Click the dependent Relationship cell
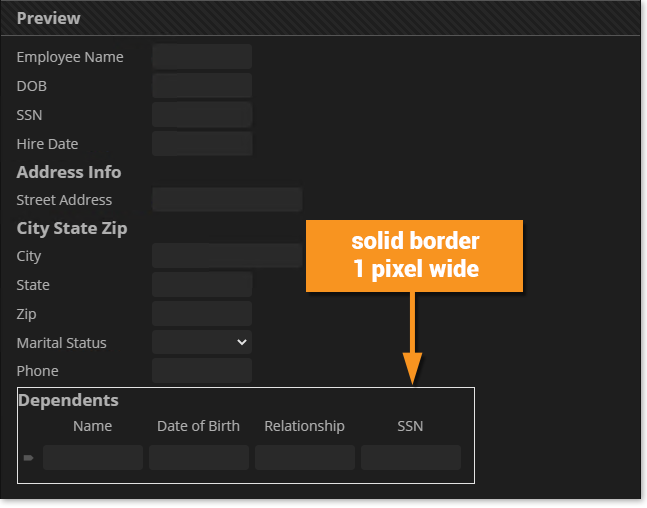Screen dimensions: 647x508 click(305, 458)
